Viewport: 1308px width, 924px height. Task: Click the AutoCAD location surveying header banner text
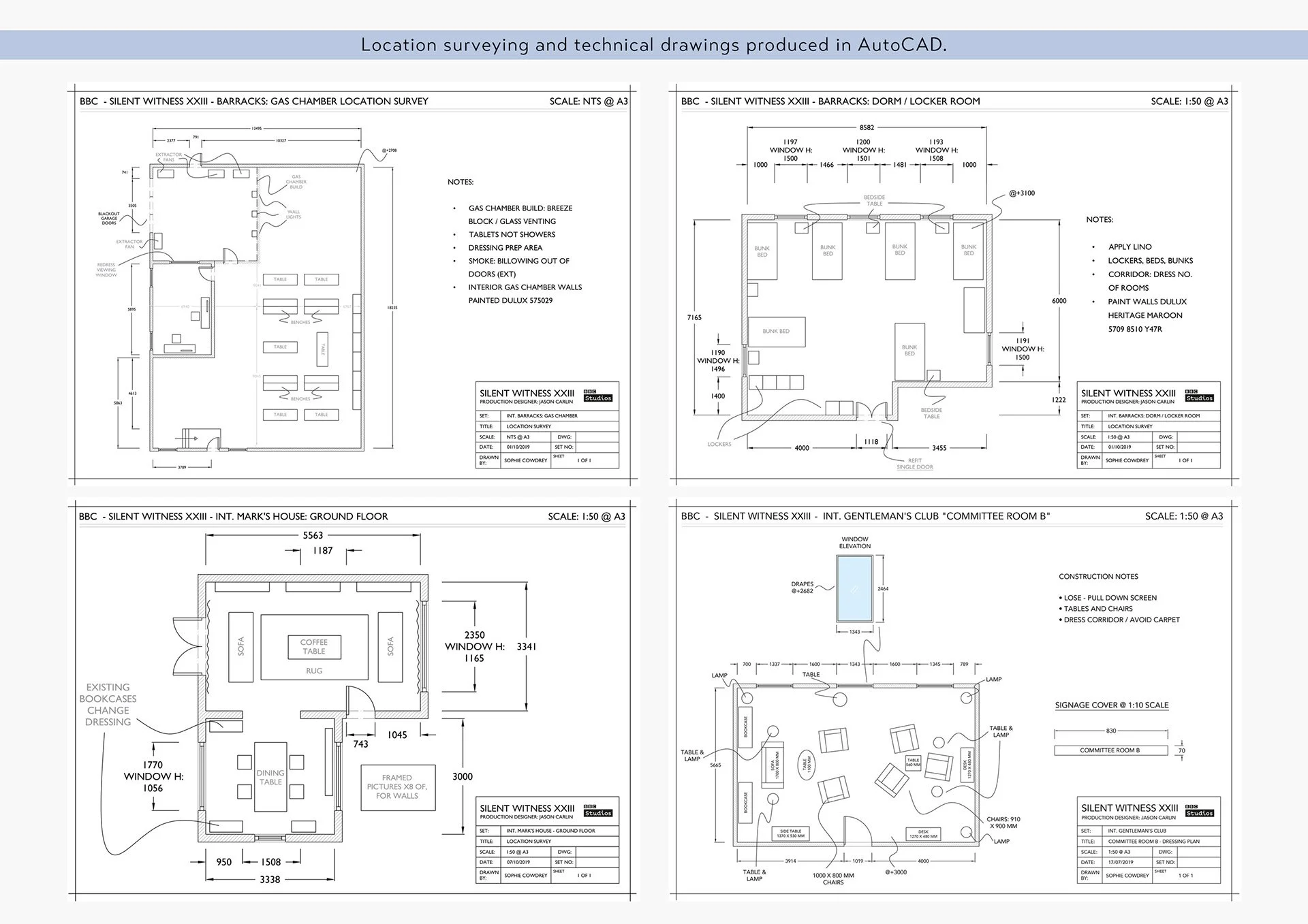tap(653, 45)
